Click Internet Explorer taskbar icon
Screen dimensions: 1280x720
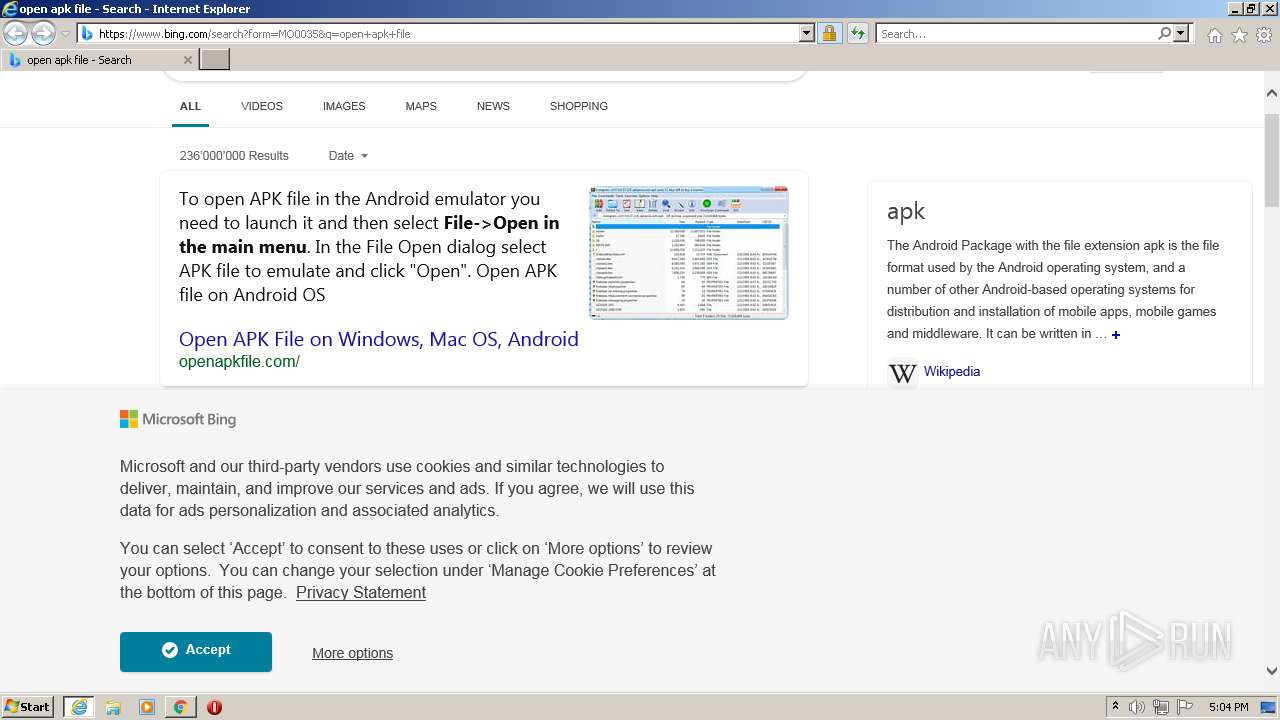[79, 707]
